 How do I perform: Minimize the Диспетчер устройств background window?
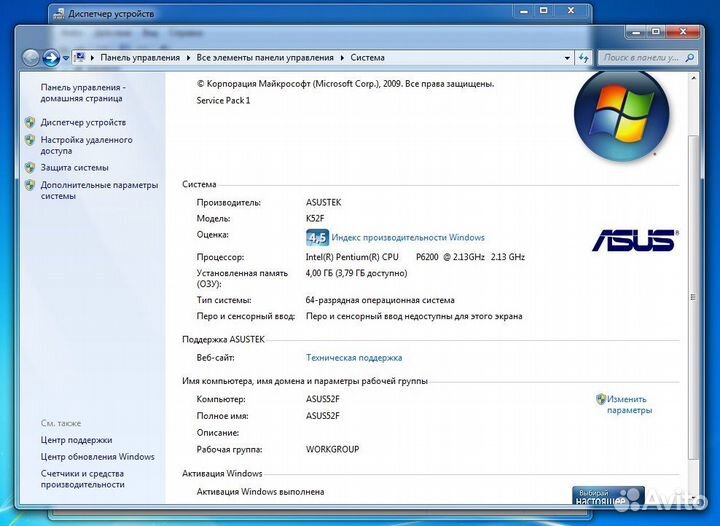pyautogui.click(x=524, y=11)
